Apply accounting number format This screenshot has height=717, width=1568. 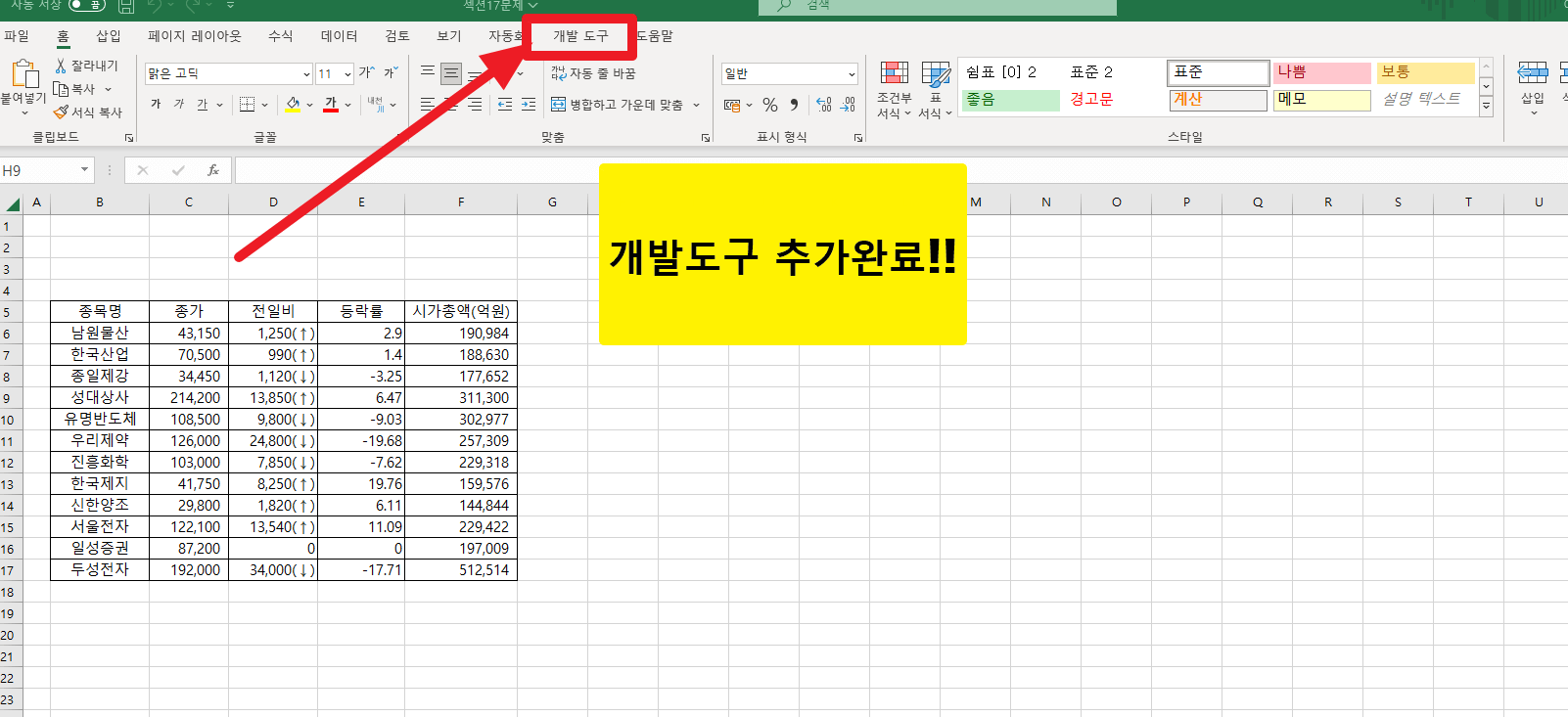point(732,105)
